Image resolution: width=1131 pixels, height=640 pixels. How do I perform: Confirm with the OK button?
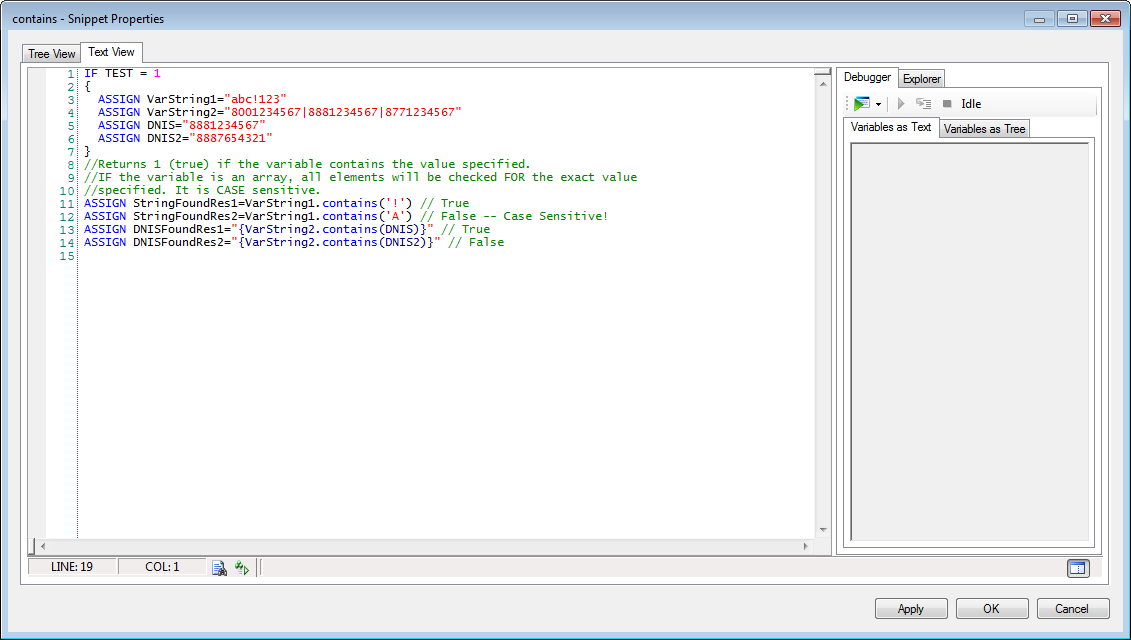[992, 608]
